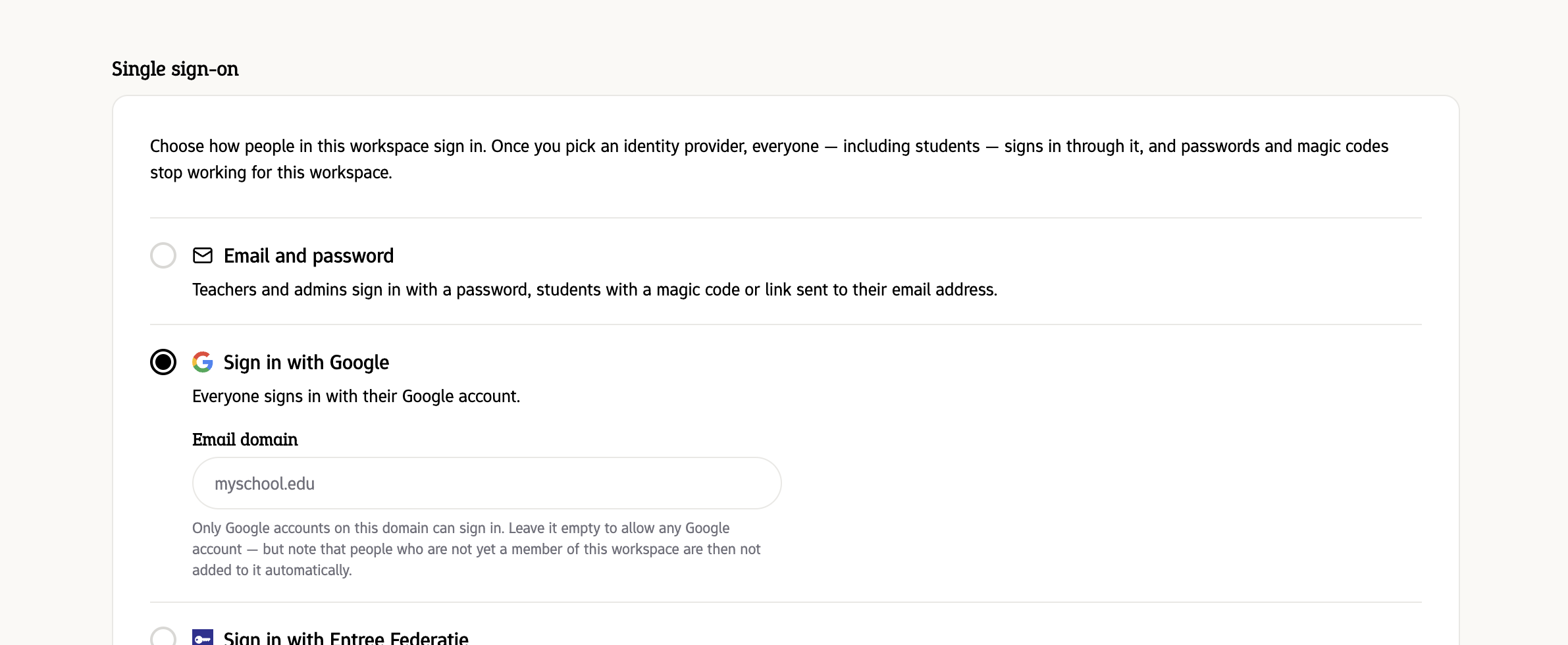
Task: Click the 'added to it automatically' hint line
Action: pos(272,570)
